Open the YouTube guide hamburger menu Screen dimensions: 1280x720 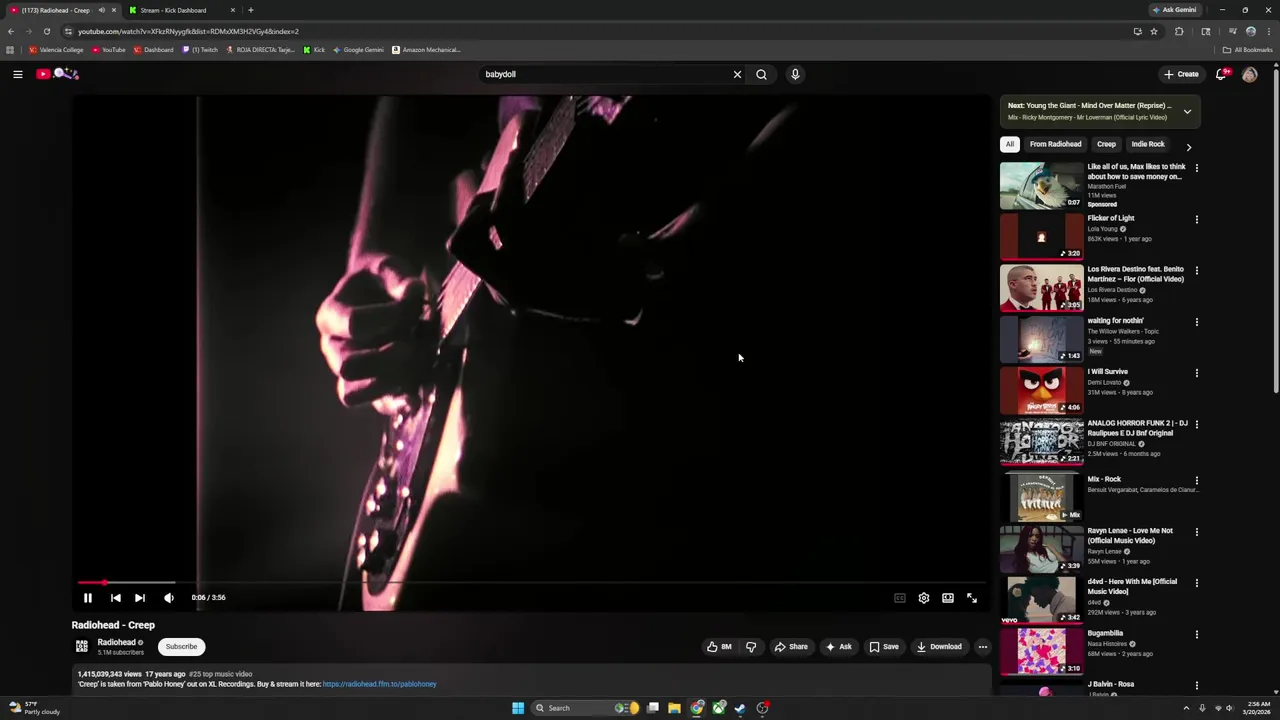pos(17,74)
